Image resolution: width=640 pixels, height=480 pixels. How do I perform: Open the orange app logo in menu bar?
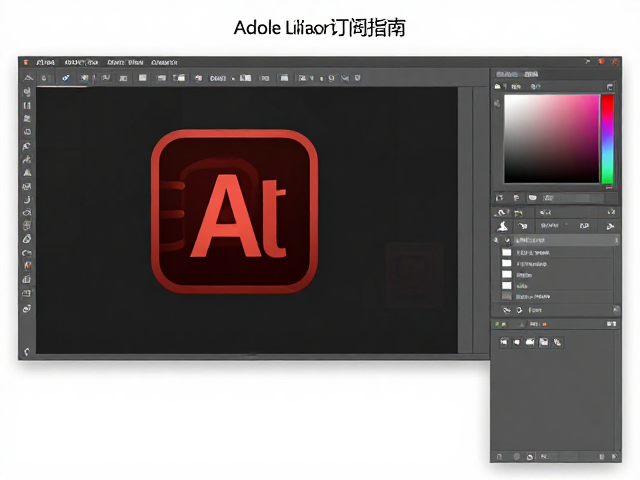[26, 62]
